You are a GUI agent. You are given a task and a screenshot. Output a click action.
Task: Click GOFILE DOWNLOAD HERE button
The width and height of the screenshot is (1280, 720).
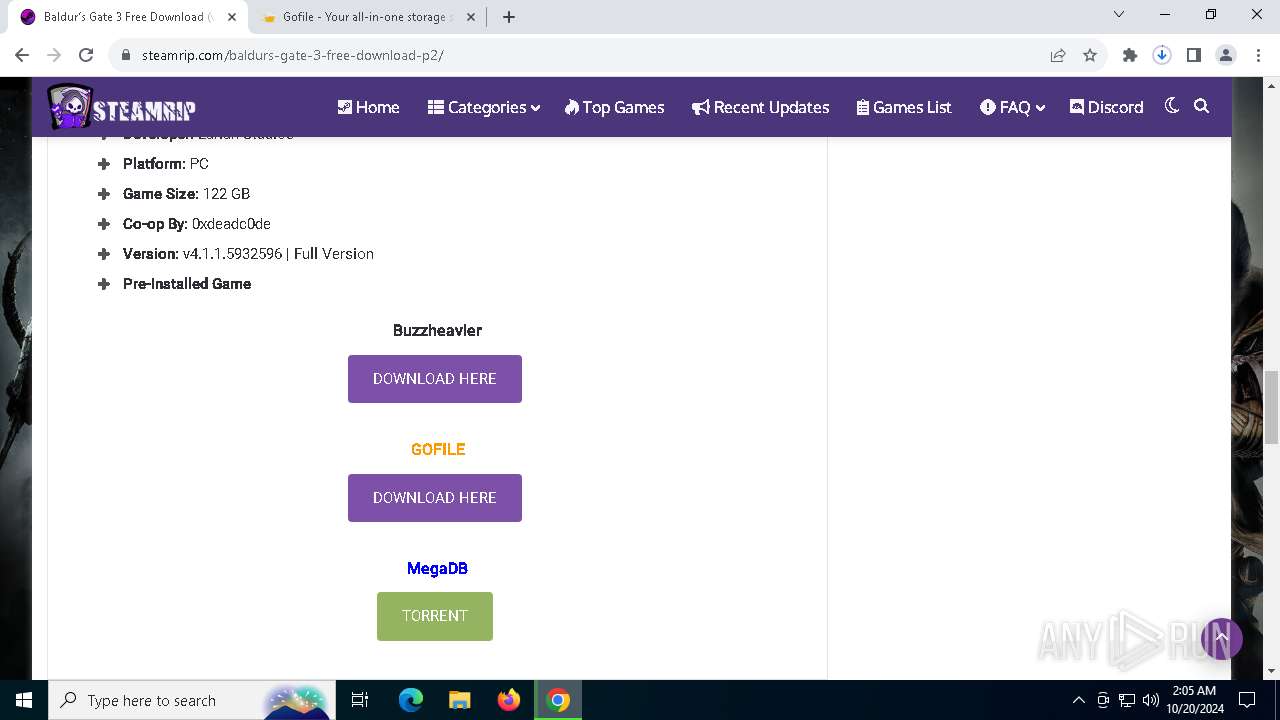point(435,498)
